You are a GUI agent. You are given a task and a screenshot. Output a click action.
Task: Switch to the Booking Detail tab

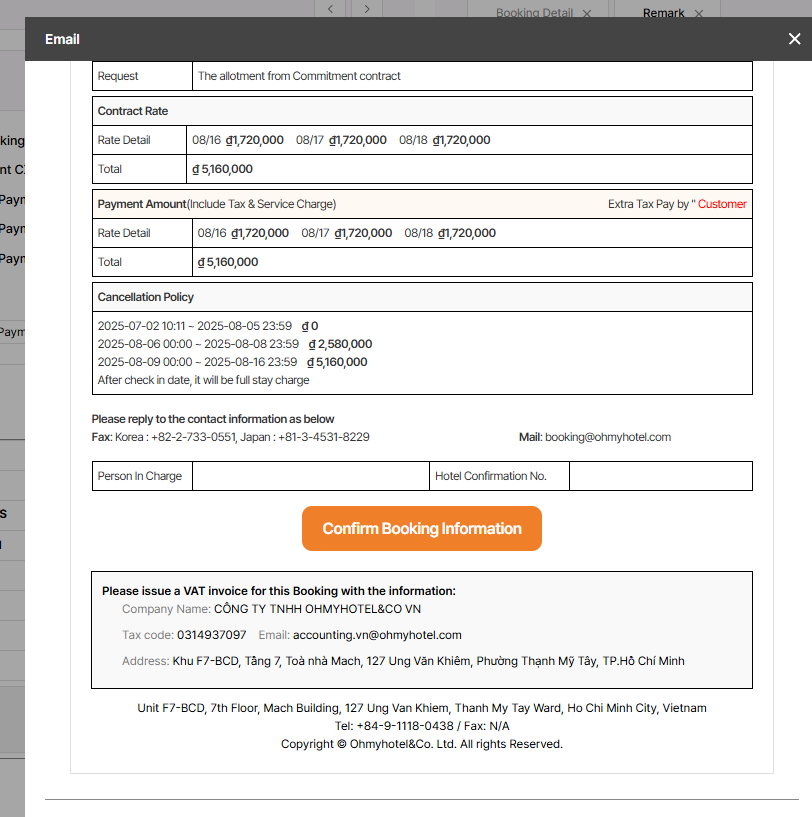click(x=534, y=13)
